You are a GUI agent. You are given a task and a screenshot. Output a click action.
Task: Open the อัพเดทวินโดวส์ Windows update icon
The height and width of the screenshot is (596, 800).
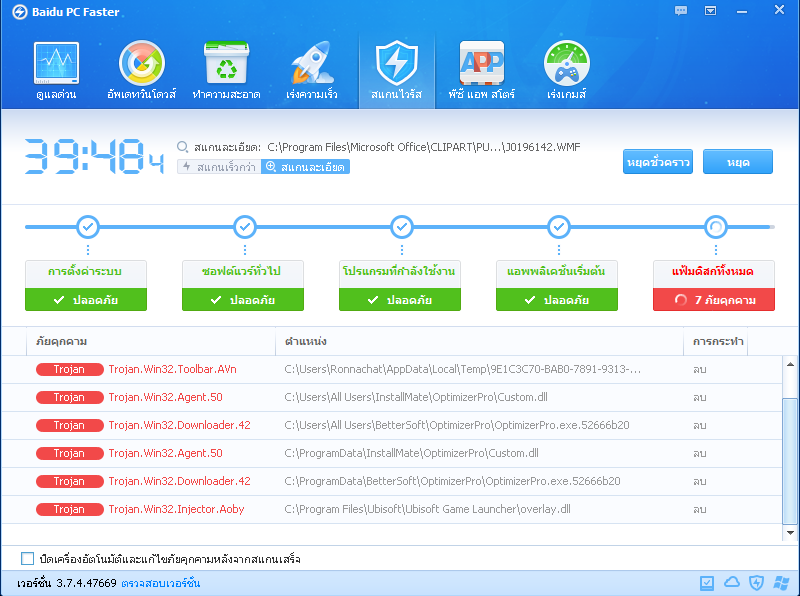141,70
